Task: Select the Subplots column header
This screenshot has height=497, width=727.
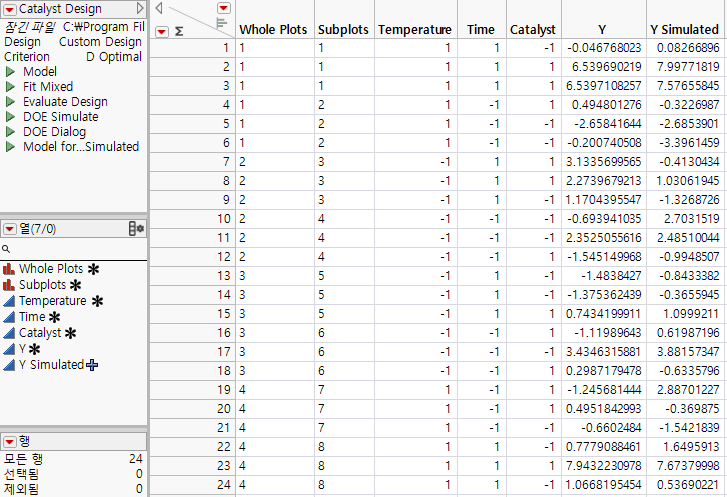Action: [344, 30]
